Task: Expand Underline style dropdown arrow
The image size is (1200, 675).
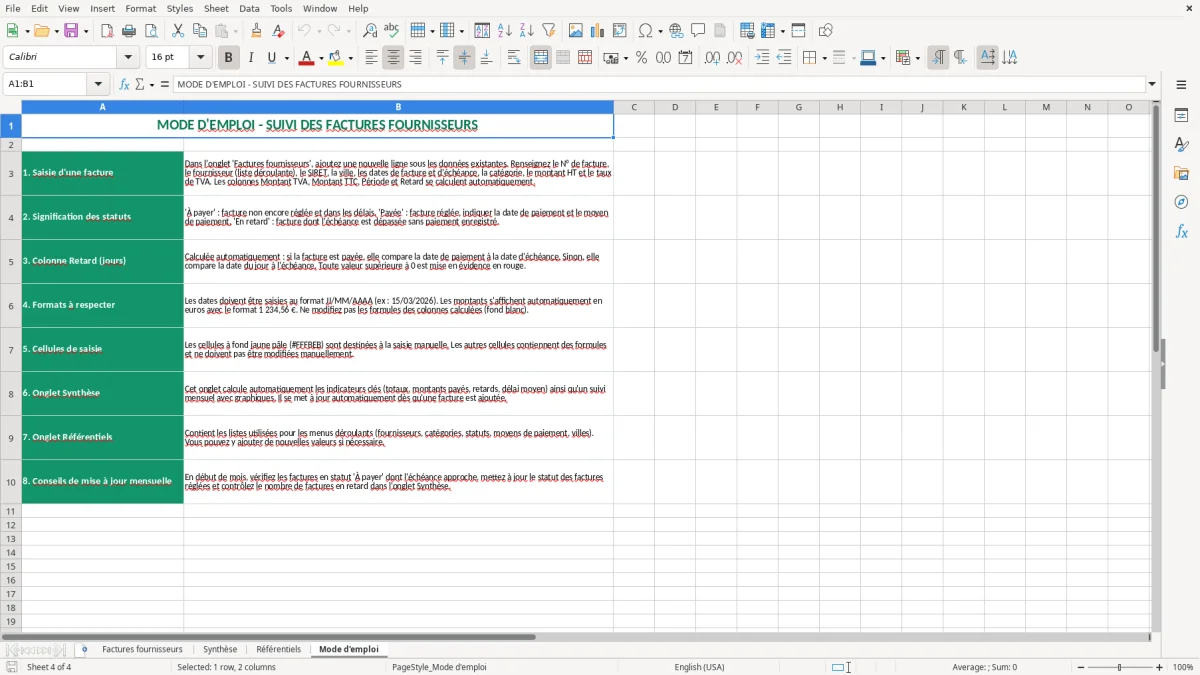Action: tap(286, 58)
